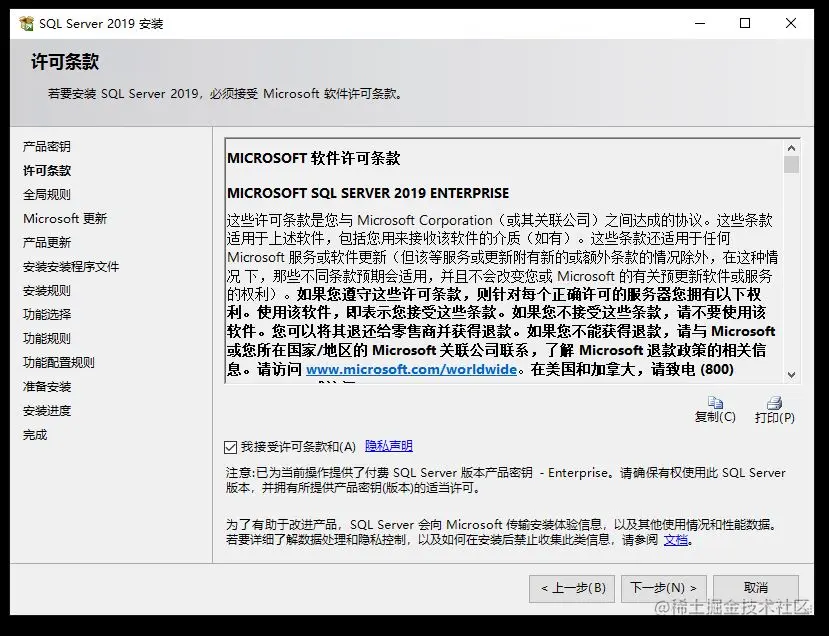Open the www.microsoft.com/worldwide link
Screen dimensions: 829x636
(x=411, y=369)
